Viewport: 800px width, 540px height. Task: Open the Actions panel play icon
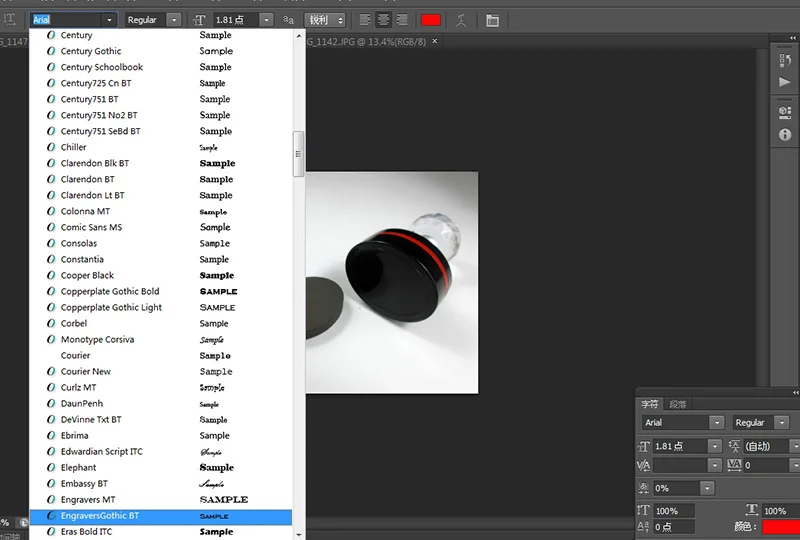785,82
